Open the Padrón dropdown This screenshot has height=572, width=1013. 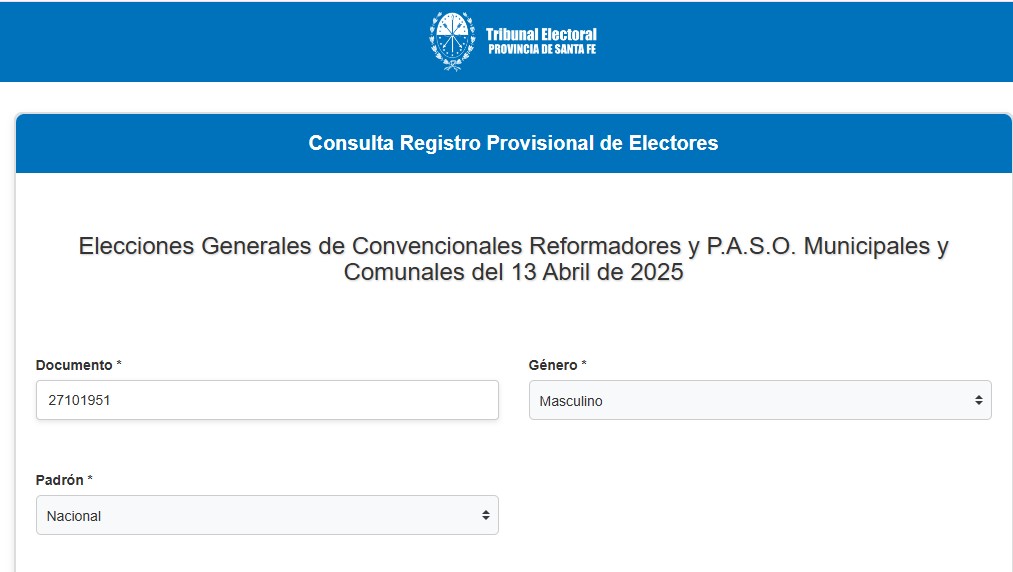point(266,515)
